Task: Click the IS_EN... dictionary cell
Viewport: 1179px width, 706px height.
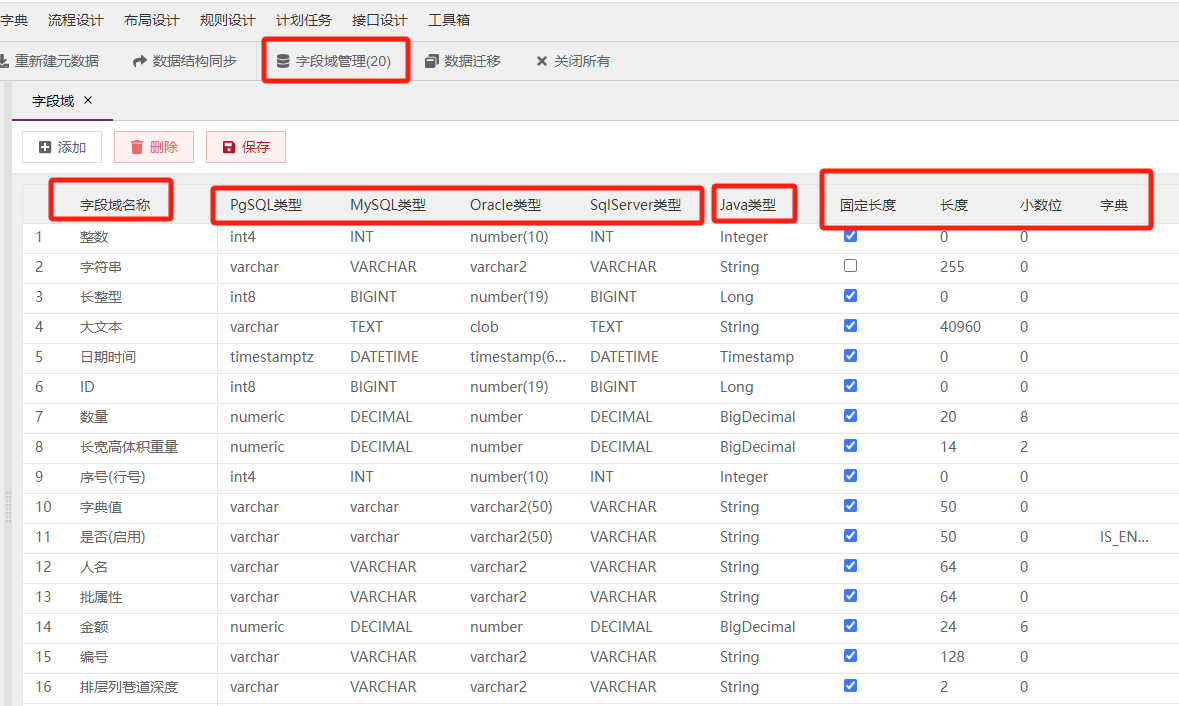Action: coord(1124,537)
